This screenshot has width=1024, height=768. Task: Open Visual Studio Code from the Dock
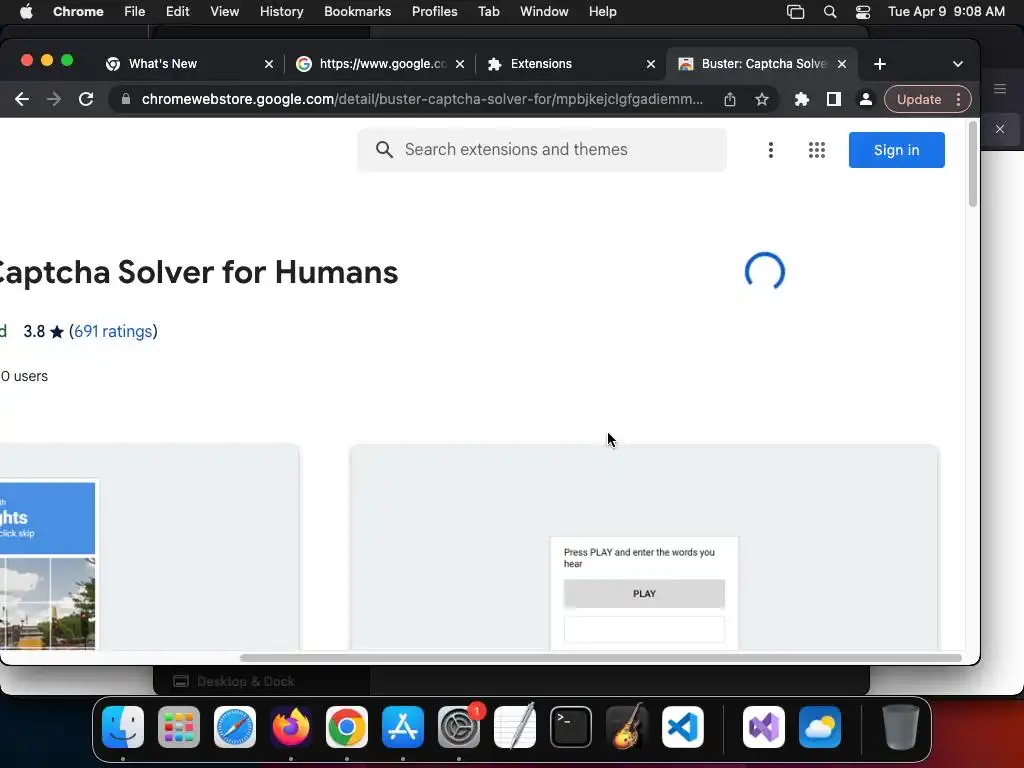[x=682, y=727]
